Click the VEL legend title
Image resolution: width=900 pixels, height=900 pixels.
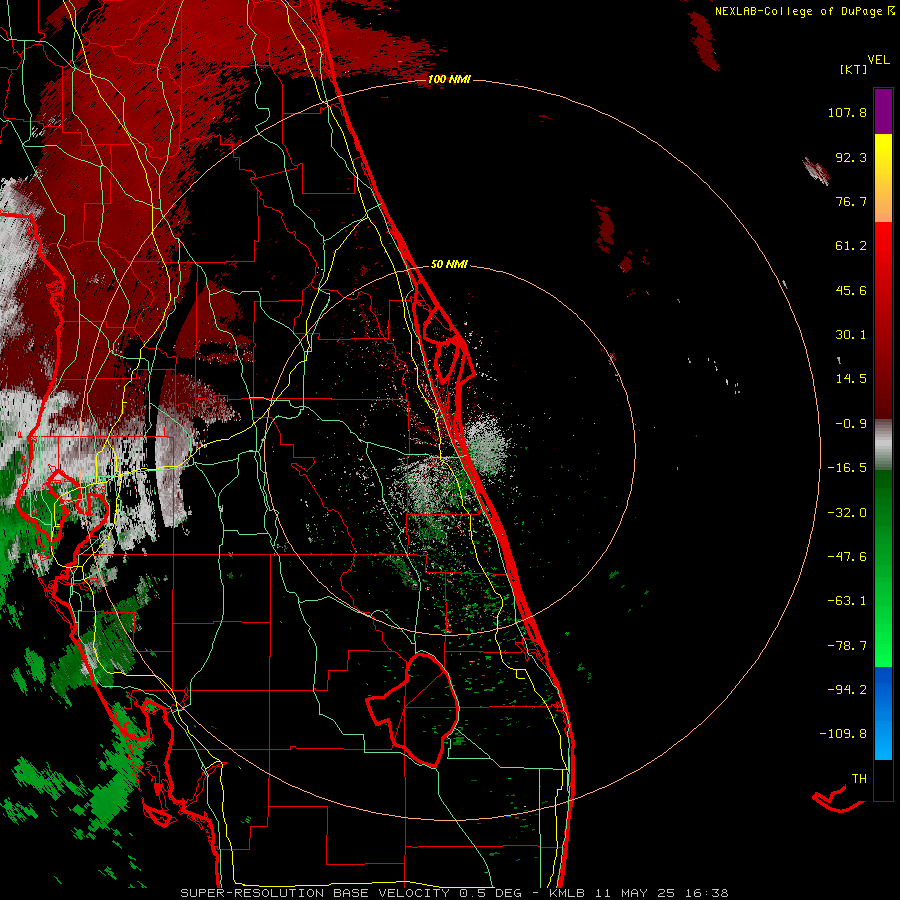[878, 60]
